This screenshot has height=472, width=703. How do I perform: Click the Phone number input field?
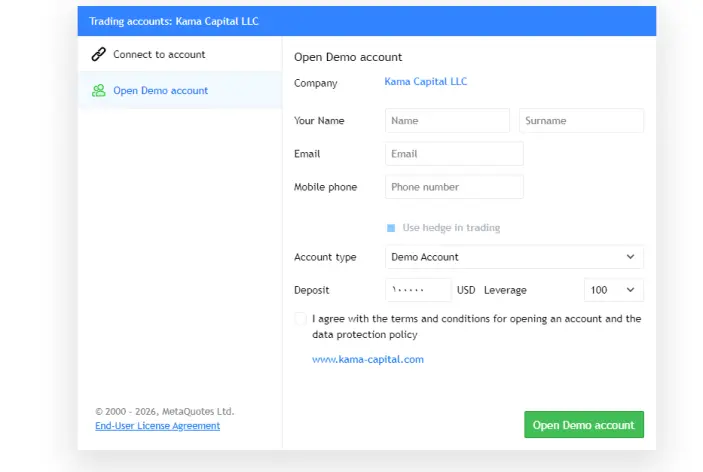point(454,187)
